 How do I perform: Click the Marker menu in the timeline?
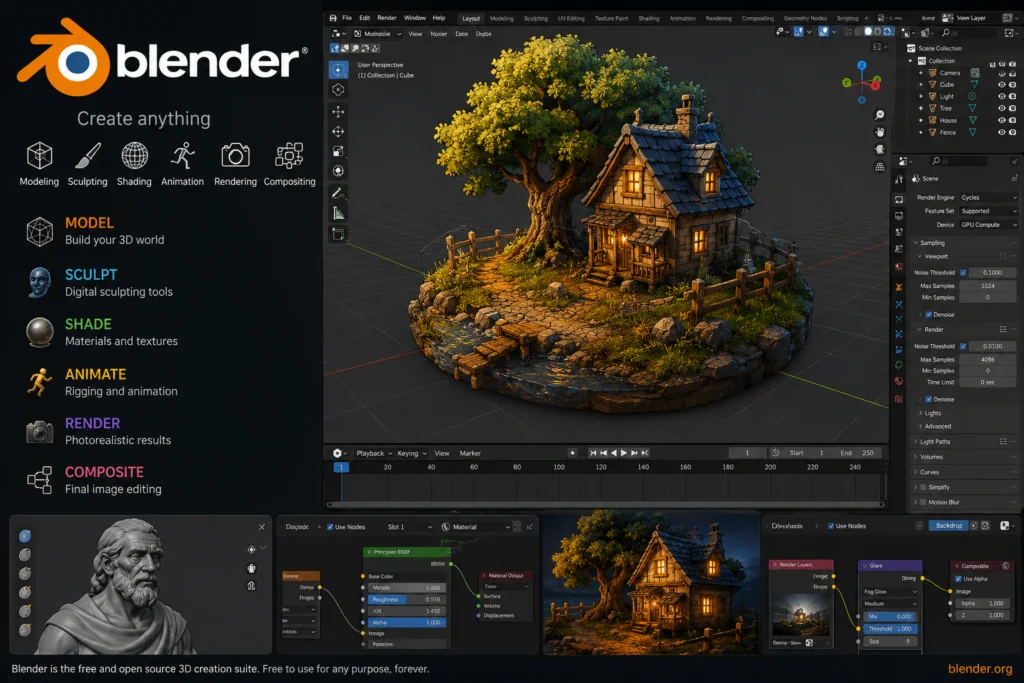coord(470,453)
